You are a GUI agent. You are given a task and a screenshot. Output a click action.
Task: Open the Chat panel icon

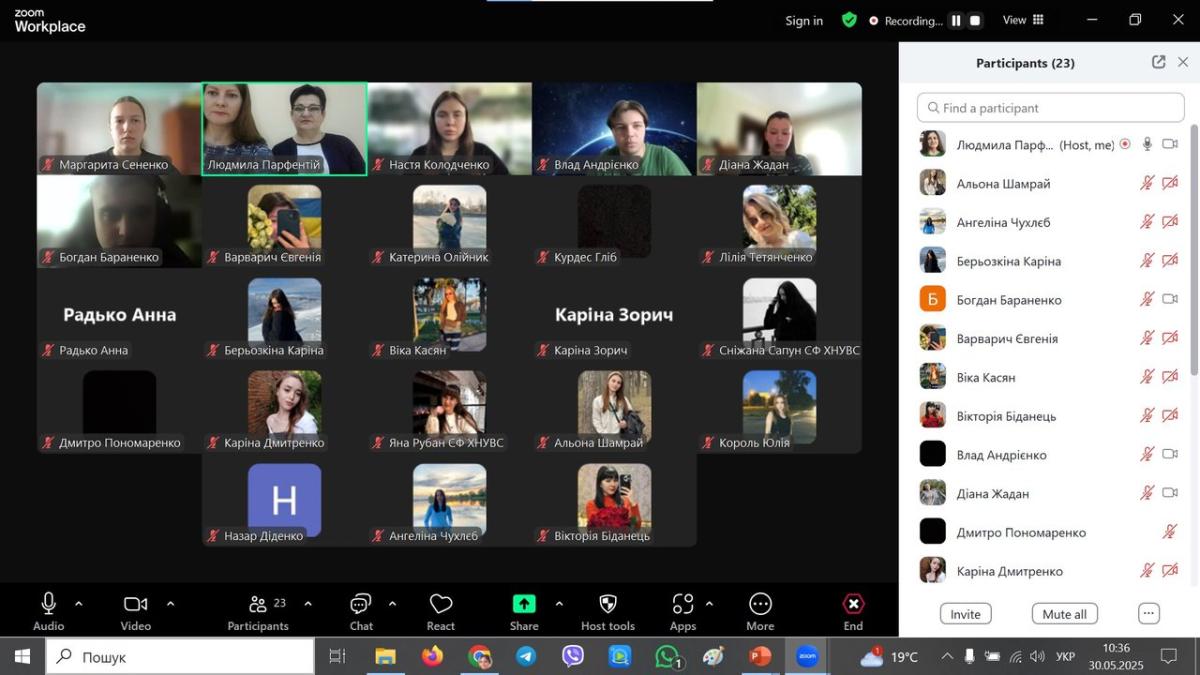pos(361,604)
